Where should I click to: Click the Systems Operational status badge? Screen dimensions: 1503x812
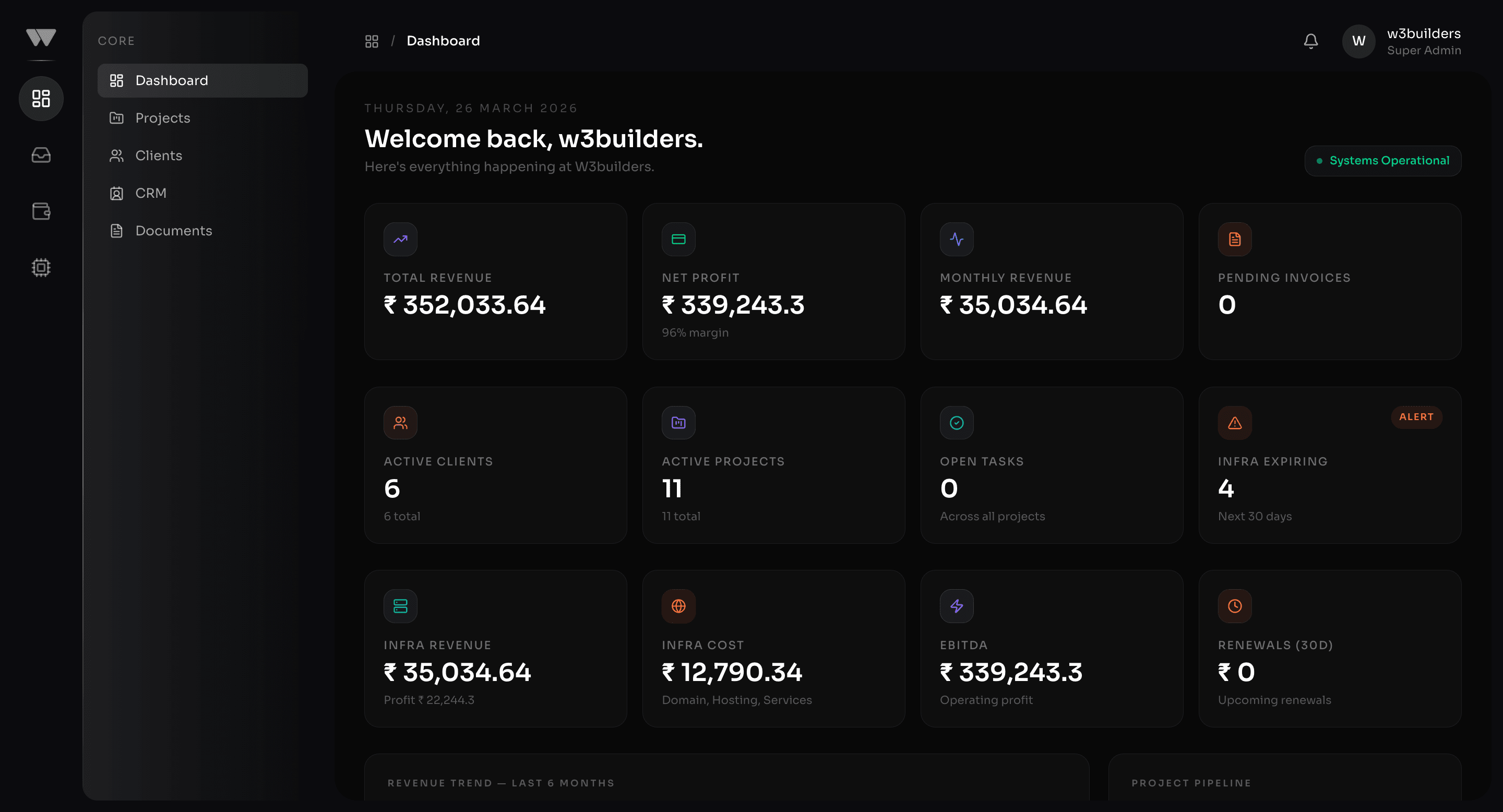point(1383,160)
